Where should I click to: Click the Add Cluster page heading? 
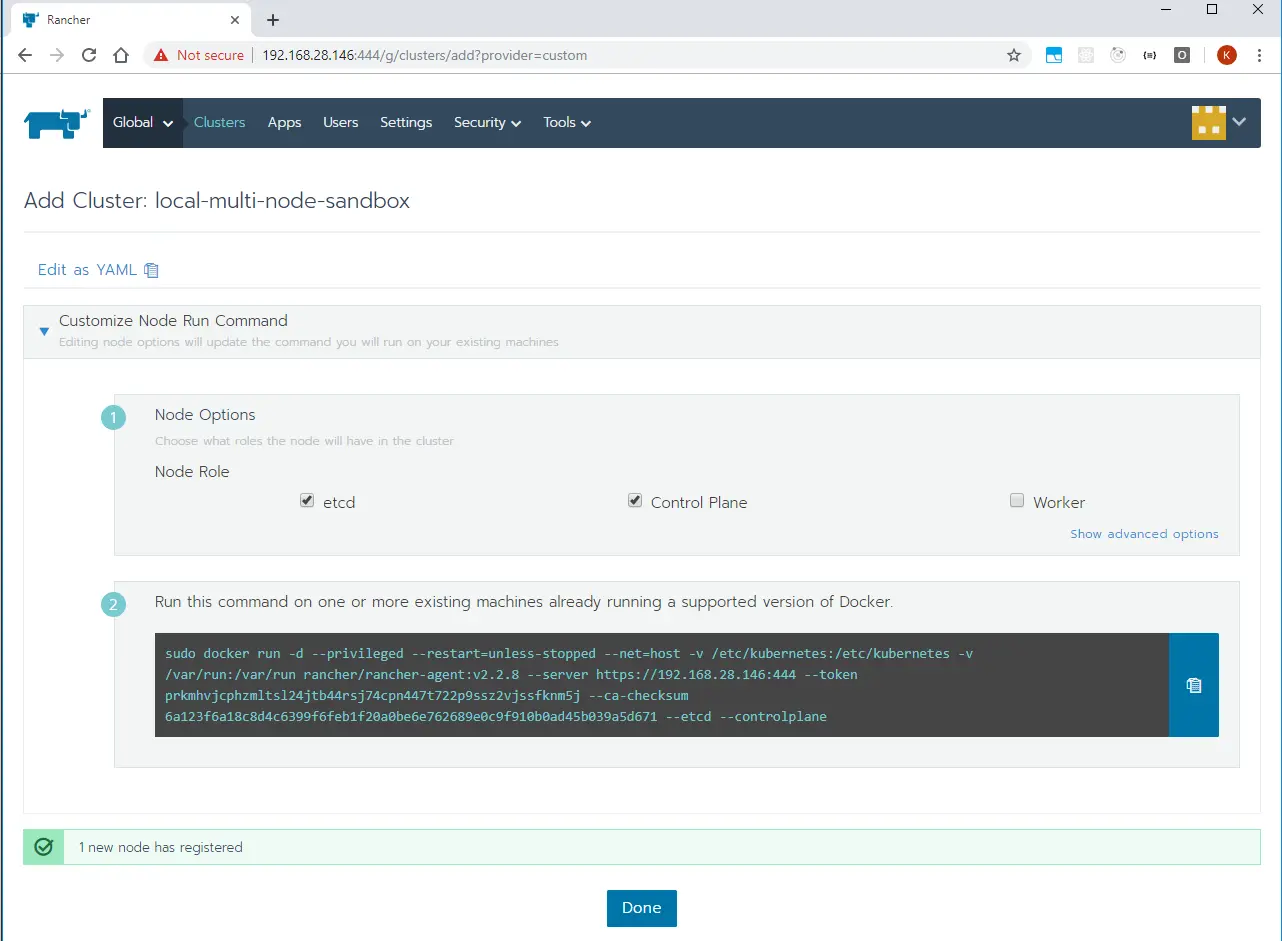pos(217,200)
